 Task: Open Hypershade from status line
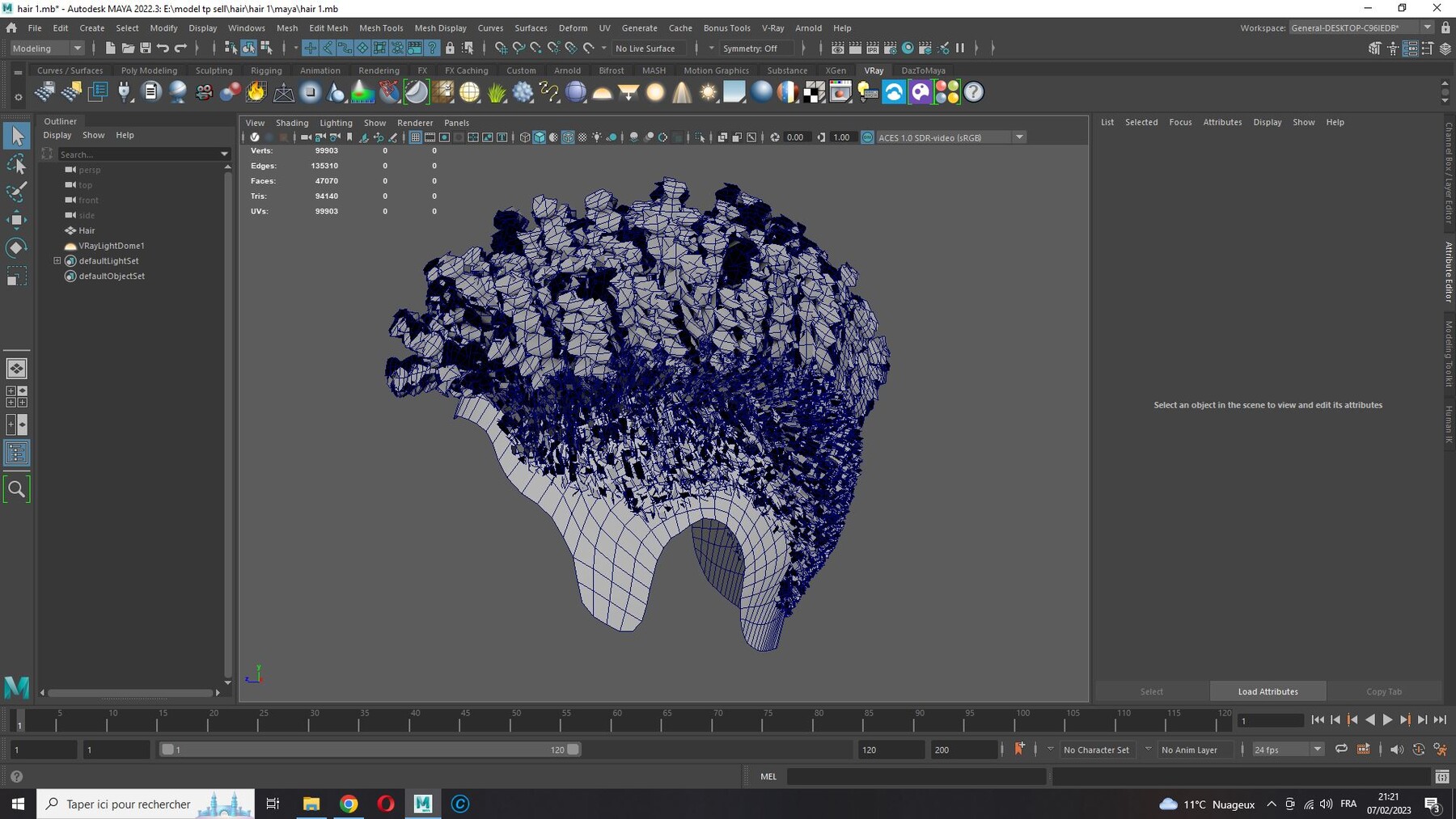[908, 49]
